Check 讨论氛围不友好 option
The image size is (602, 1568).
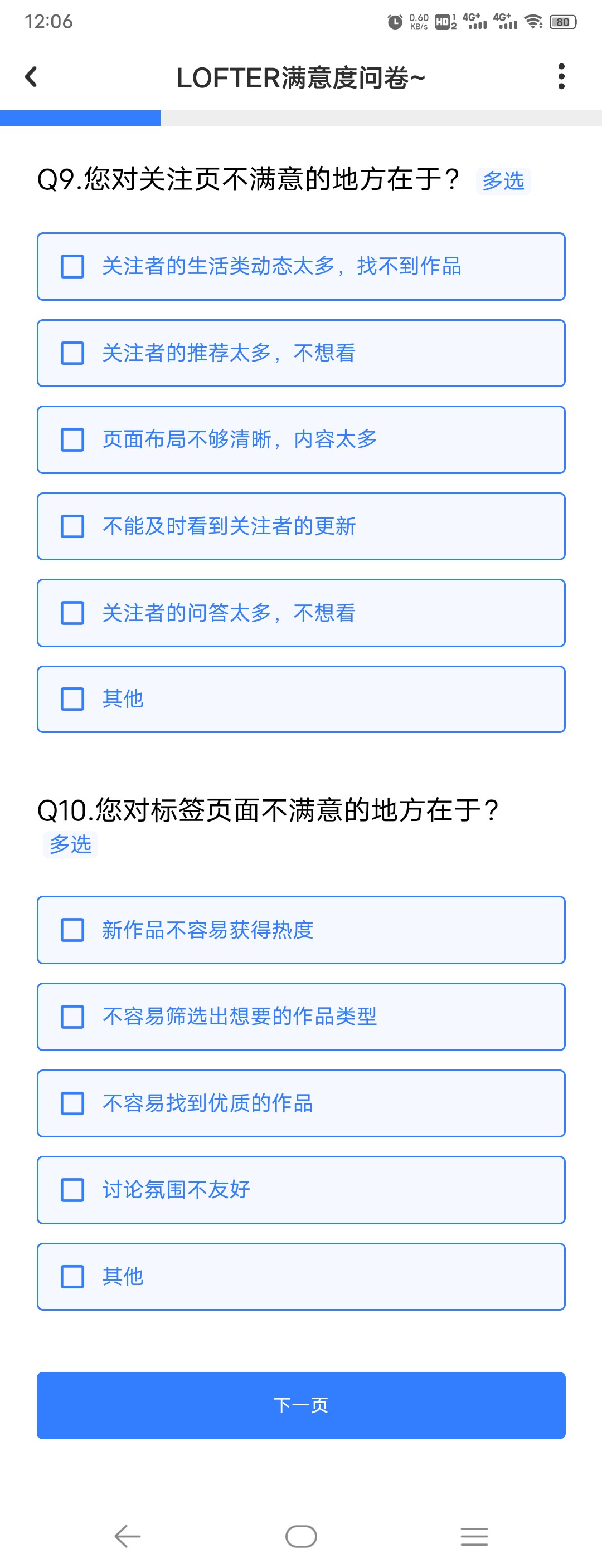(x=301, y=1190)
